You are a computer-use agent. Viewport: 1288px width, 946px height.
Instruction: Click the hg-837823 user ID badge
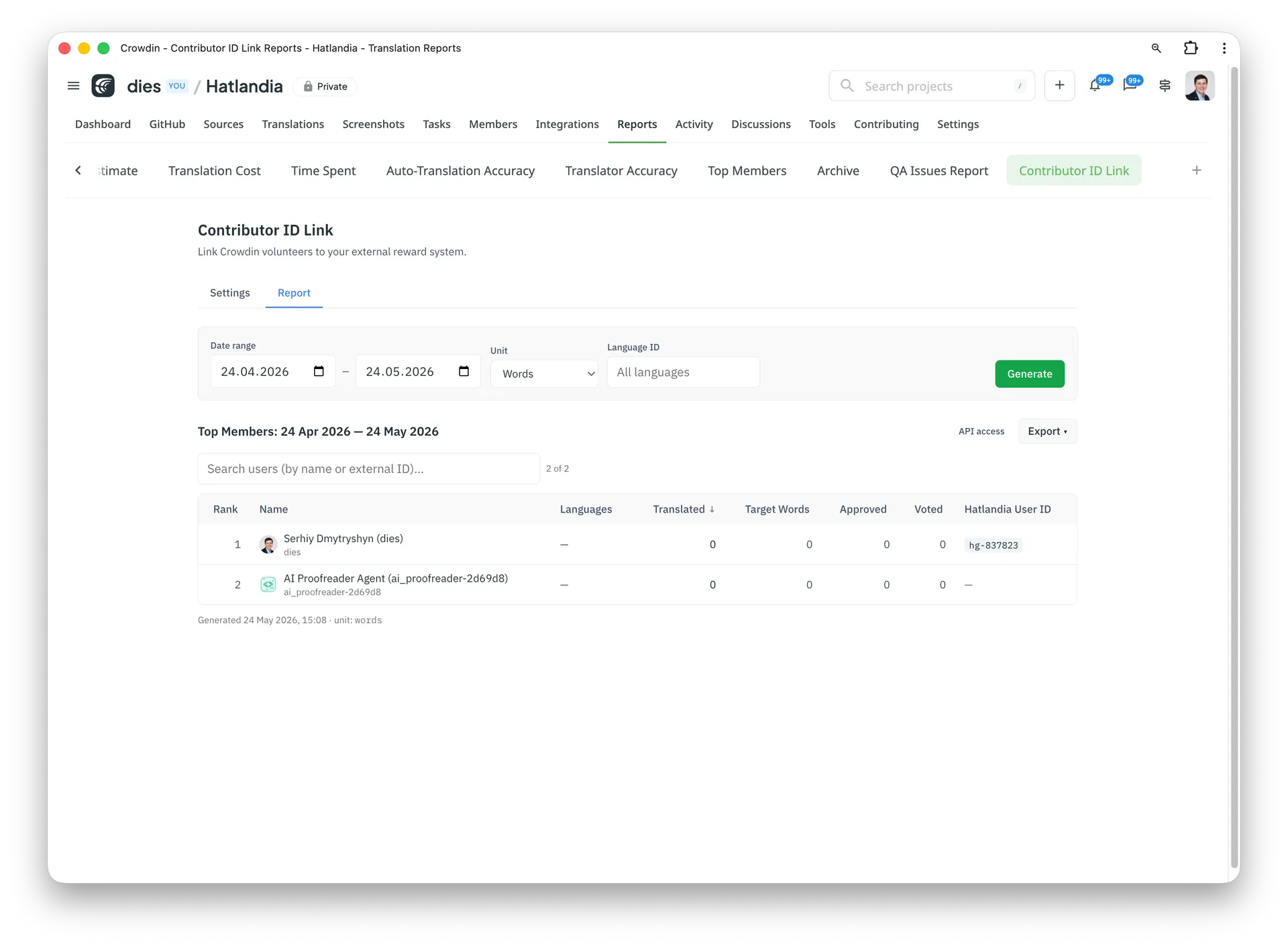(994, 545)
